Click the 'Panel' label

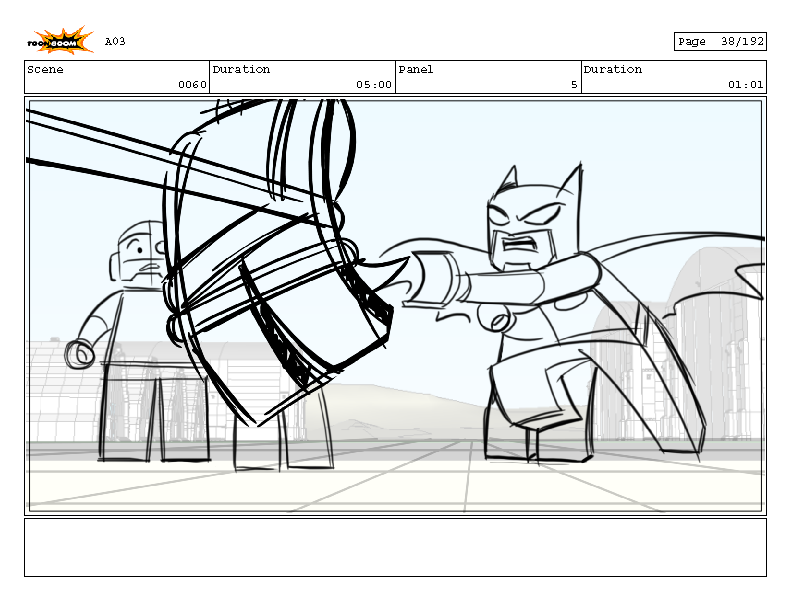coord(416,70)
